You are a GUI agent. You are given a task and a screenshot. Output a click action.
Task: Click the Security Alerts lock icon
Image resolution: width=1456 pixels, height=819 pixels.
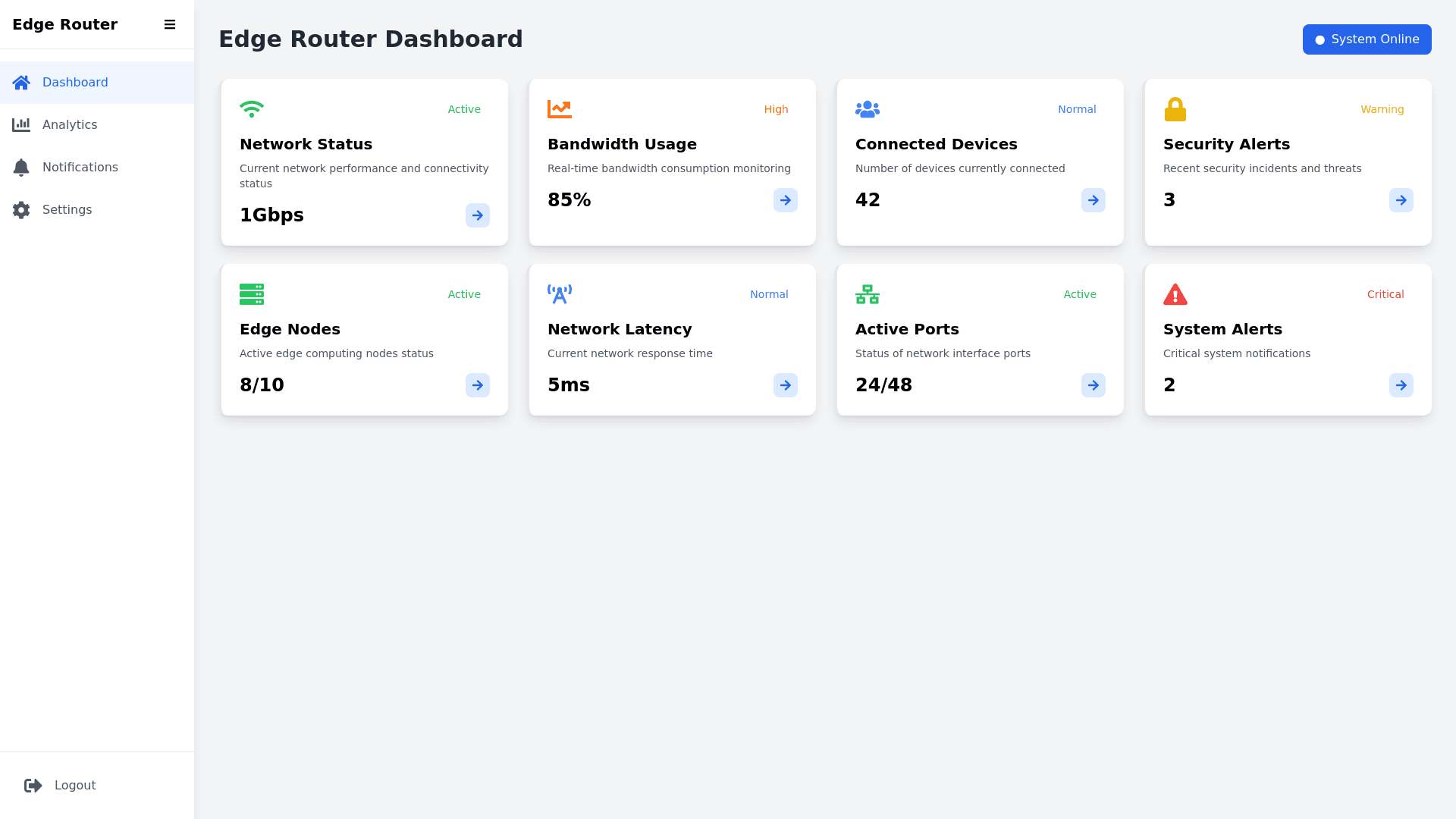click(1175, 109)
